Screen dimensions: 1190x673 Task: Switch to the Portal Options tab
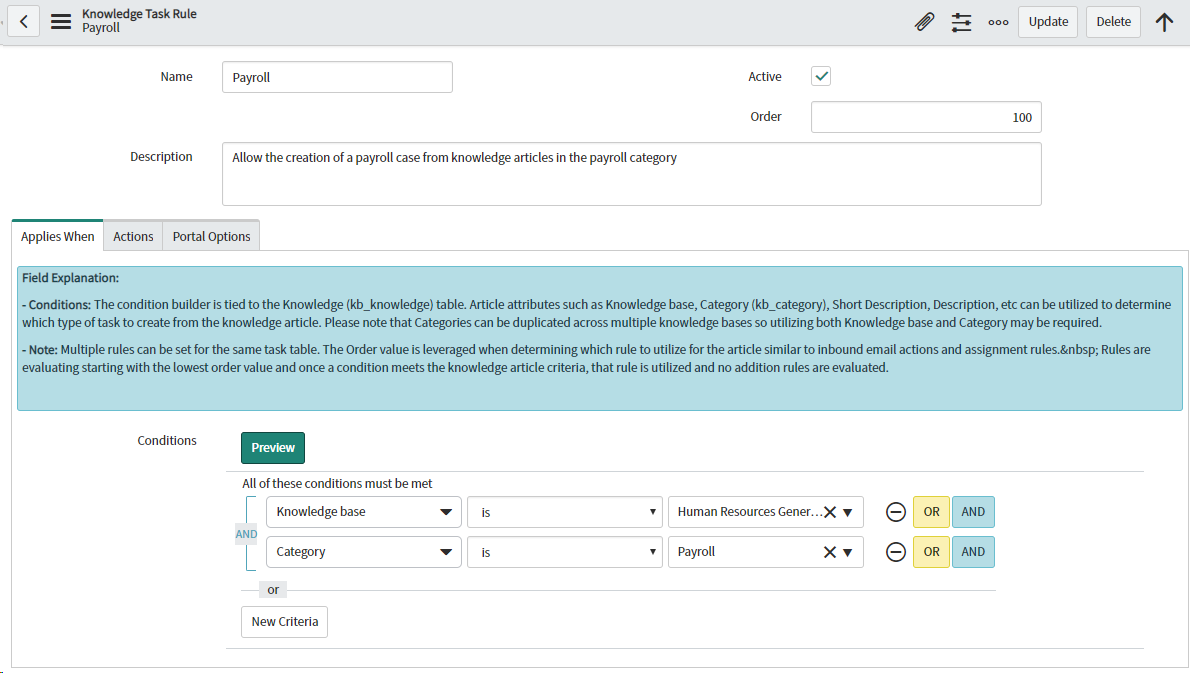tap(211, 236)
